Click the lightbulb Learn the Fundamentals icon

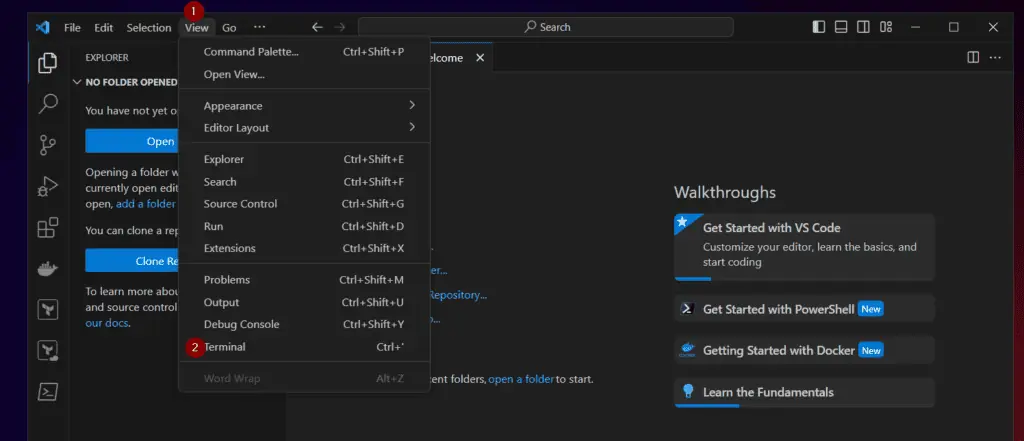[687, 392]
